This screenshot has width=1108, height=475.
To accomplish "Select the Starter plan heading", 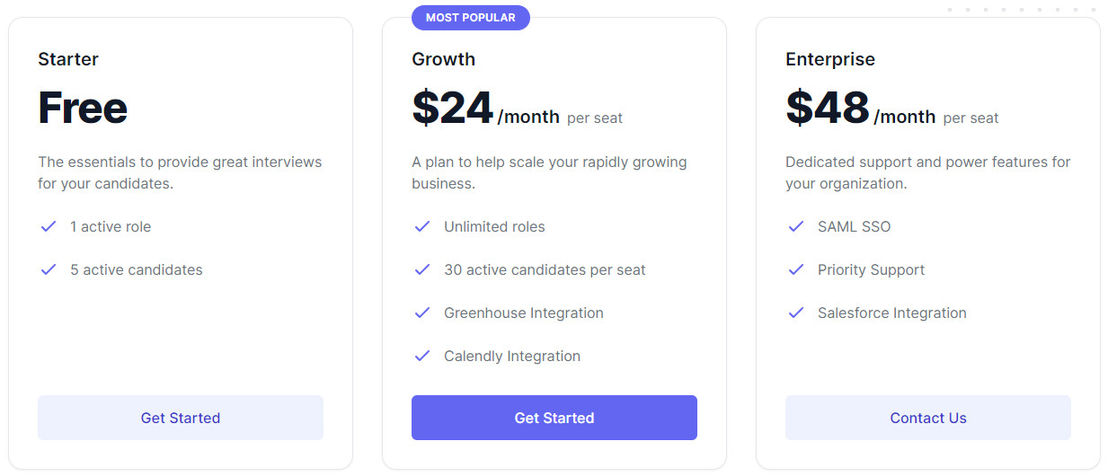I will tap(68, 59).
